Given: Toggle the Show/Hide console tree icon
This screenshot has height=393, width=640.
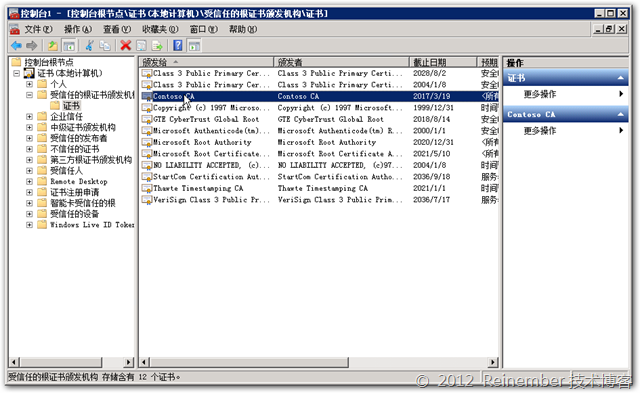Looking at the screenshot, I should (69, 46).
